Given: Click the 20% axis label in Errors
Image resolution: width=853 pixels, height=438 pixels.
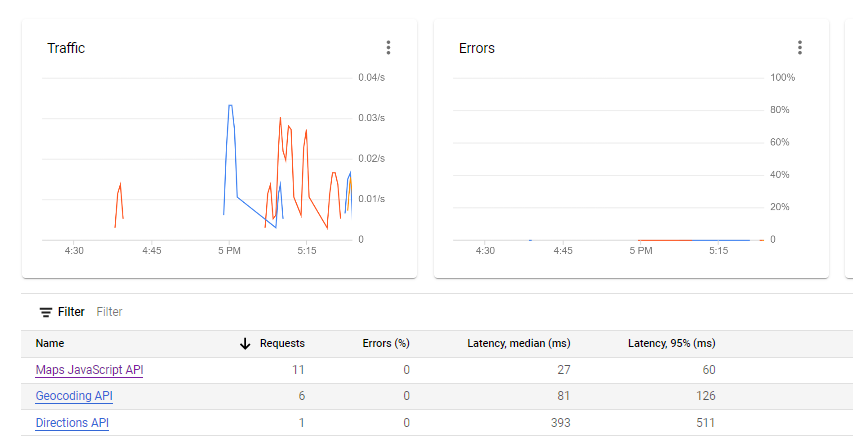Looking at the screenshot, I should pyautogui.click(x=780, y=207).
